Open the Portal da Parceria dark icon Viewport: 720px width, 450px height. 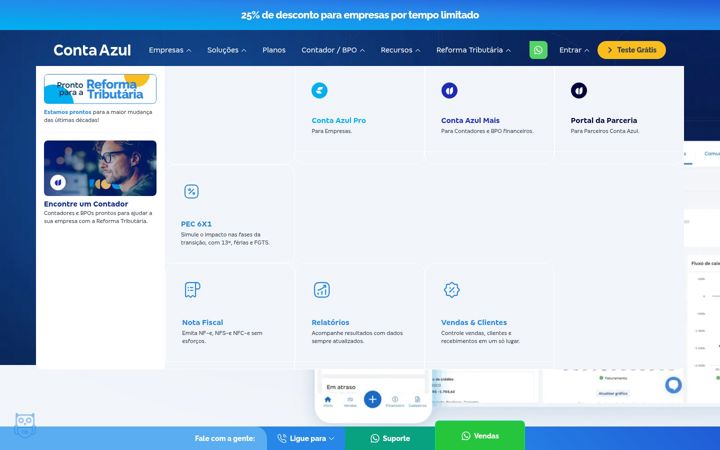pyautogui.click(x=579, y=90)
